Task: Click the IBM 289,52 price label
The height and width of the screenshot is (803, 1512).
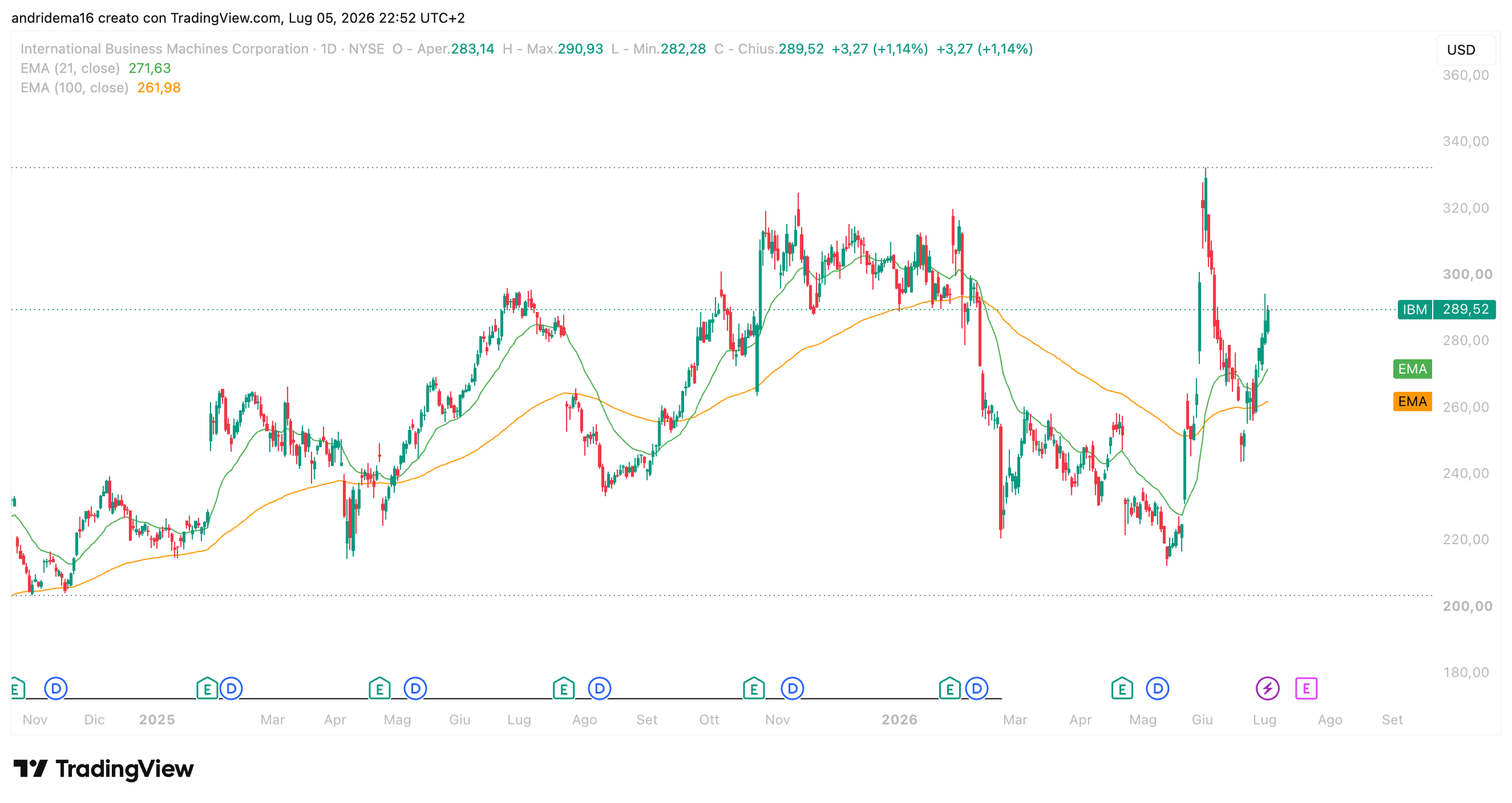Action: point(1447,310)
